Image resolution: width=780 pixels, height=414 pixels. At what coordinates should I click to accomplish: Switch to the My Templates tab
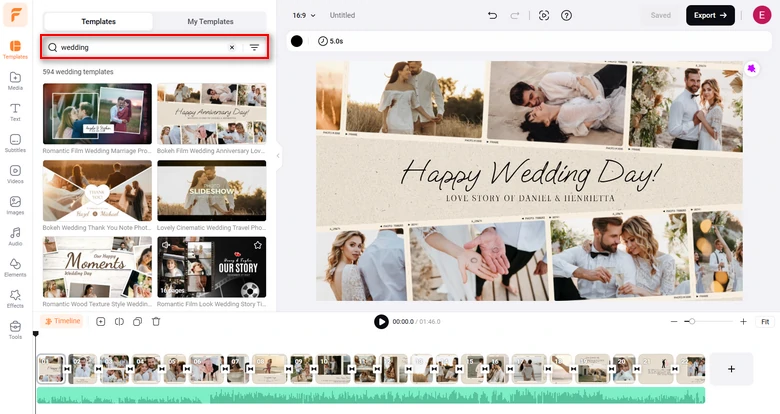pyautogui.click(x=210, y=21)
